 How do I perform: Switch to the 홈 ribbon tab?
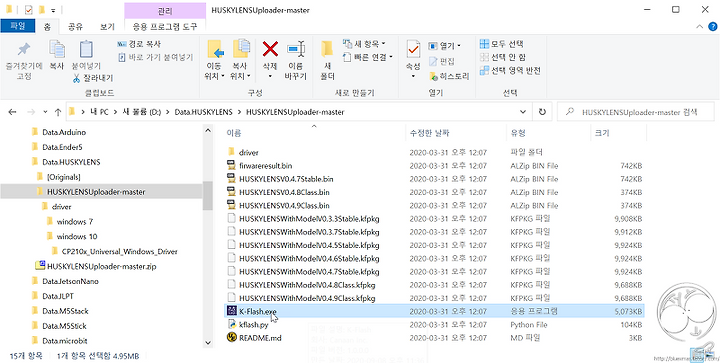coord(47,27)
